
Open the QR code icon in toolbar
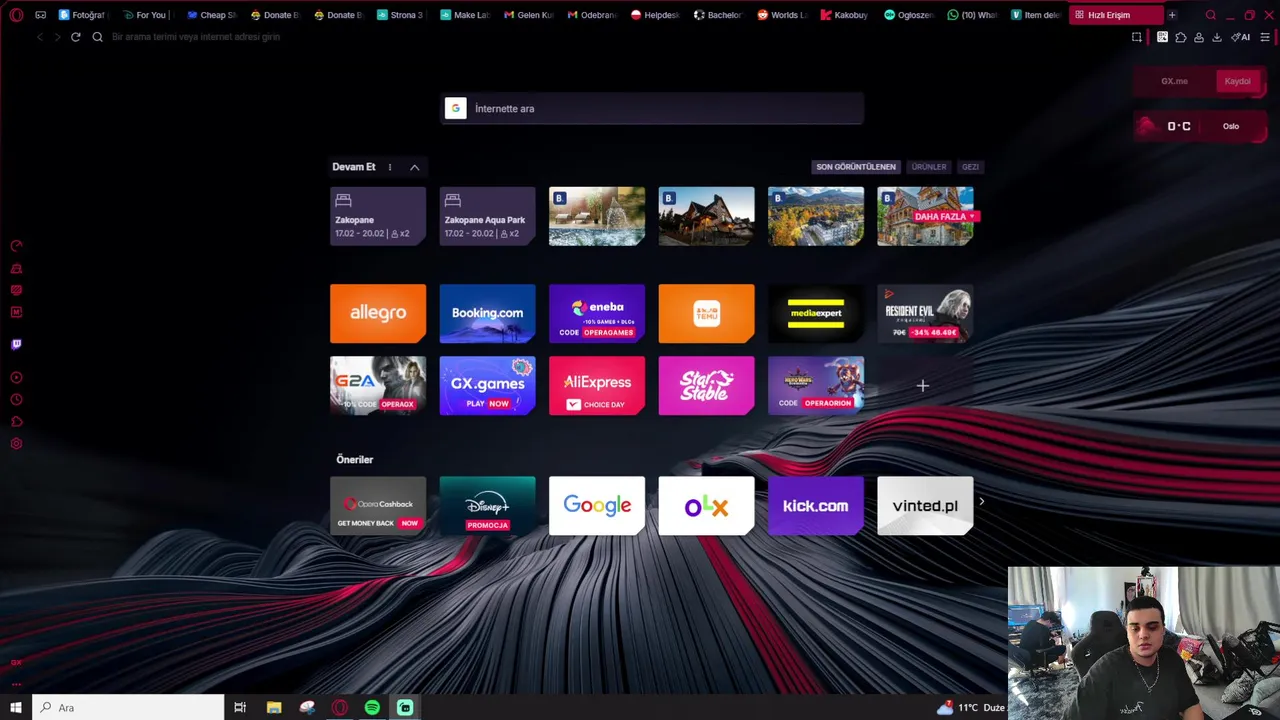pos(1162,37)
